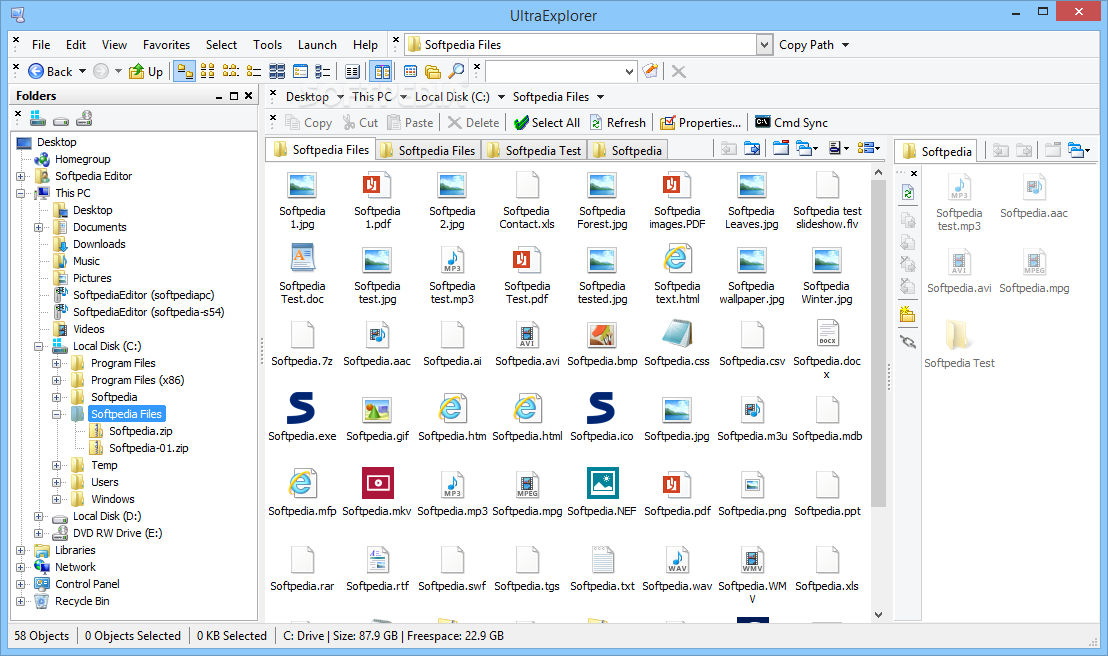Open the filter combo box dropdown
The width and height of the screenshot is (1108, 656).
coord(629,71)
